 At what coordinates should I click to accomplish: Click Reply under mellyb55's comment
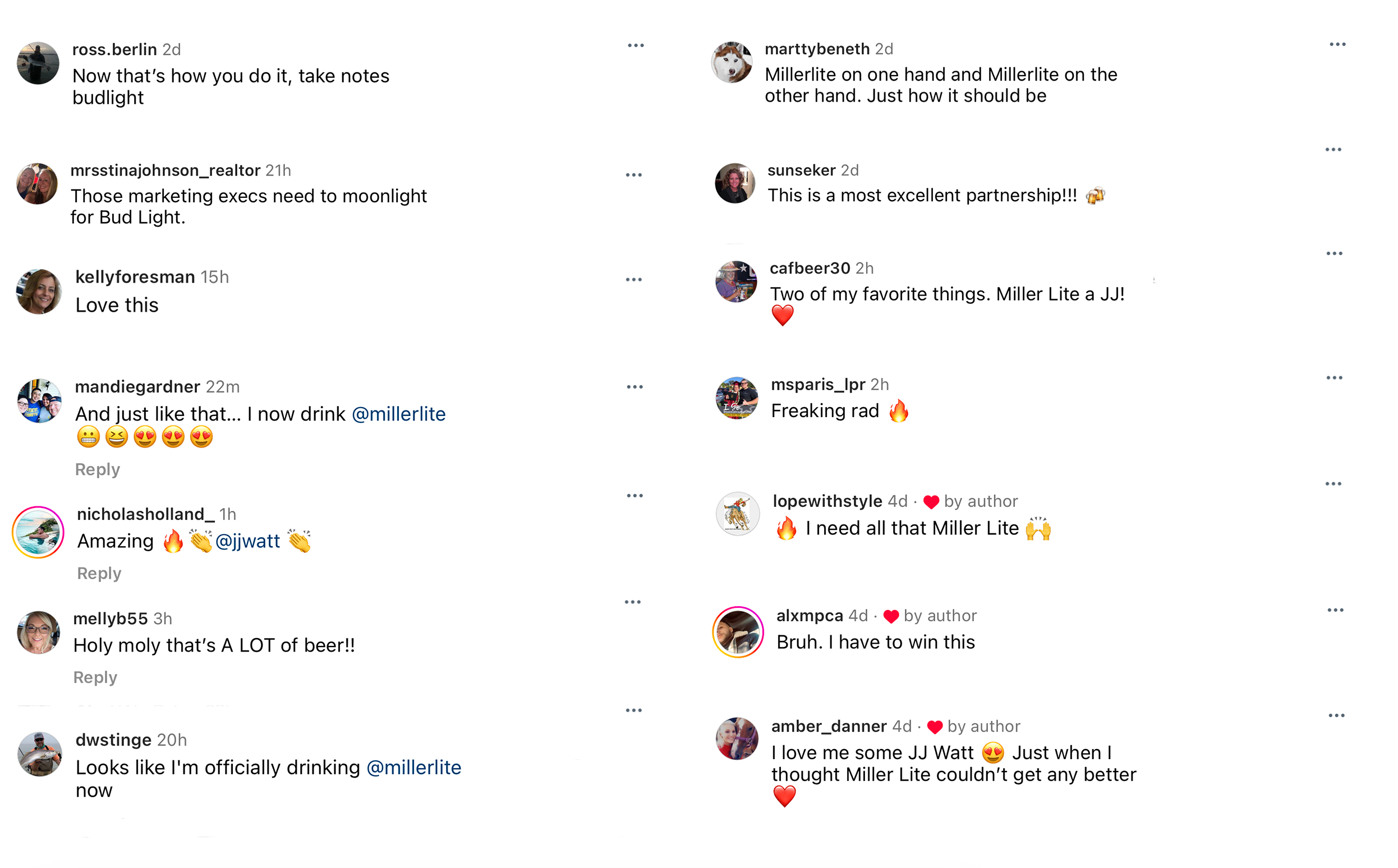pyautogui.click(x=95, y=677)
